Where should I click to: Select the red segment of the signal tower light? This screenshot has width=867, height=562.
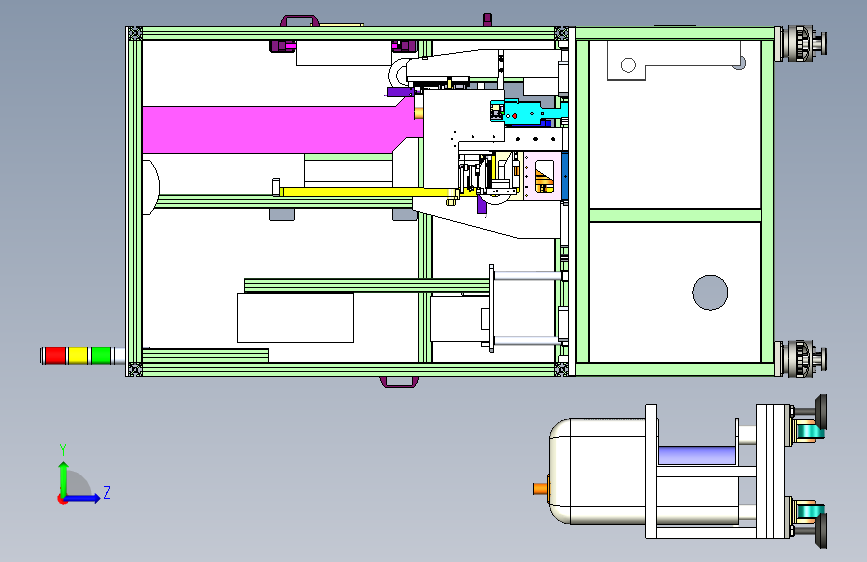coord(55,356)
